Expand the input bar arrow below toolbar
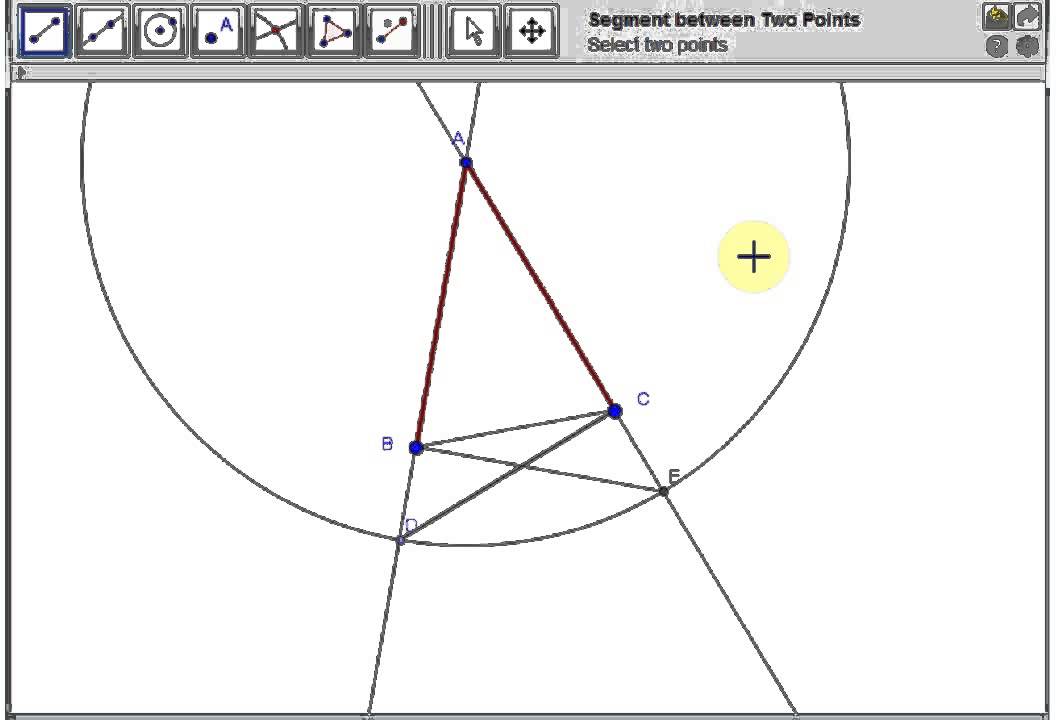 pos(22,72)
